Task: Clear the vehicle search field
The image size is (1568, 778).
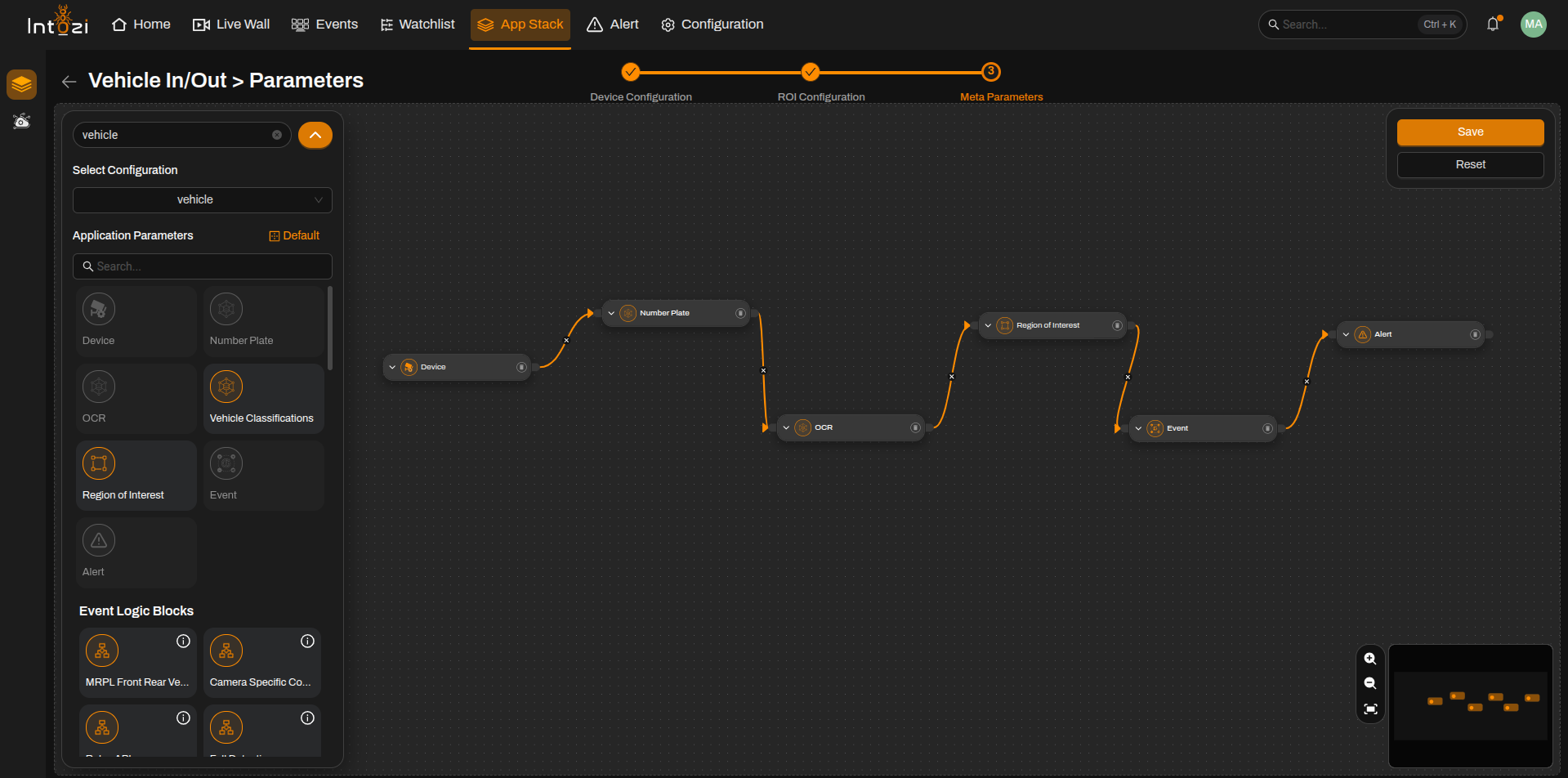Action: pos(277,135)
